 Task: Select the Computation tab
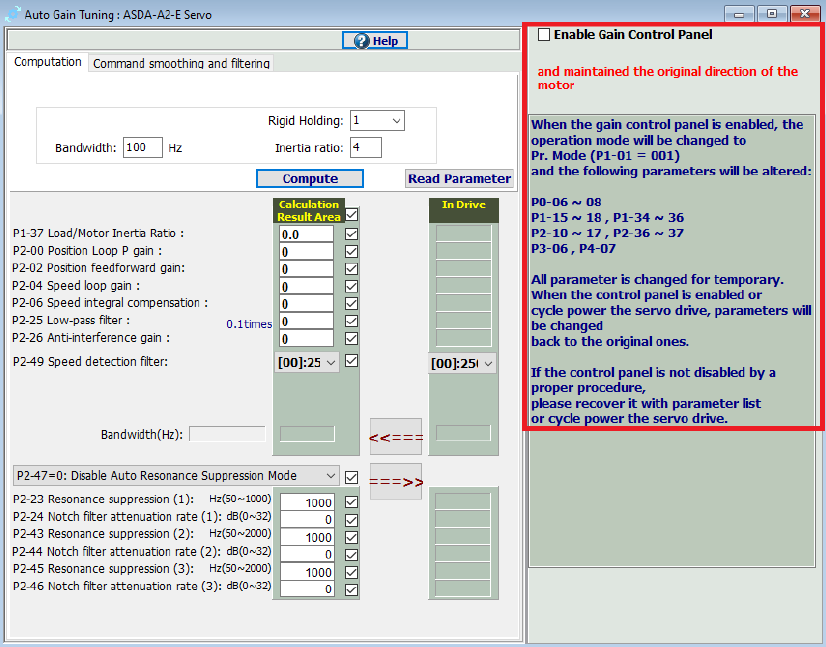click(x=48, y=62)
